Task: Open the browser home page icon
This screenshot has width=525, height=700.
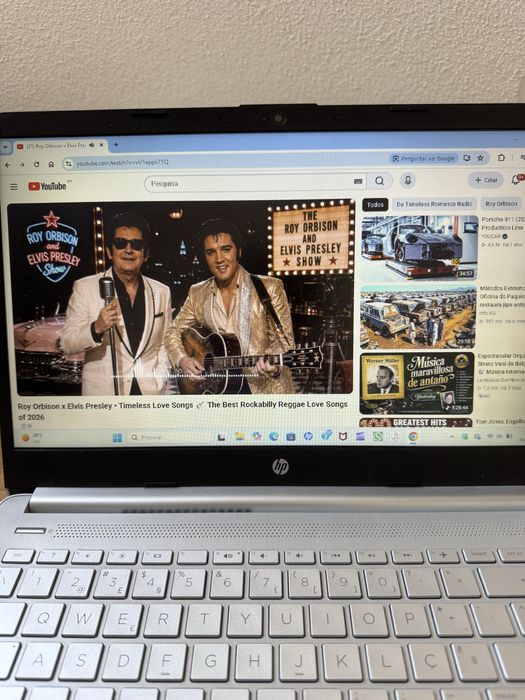Action: (x=51, y=164)
